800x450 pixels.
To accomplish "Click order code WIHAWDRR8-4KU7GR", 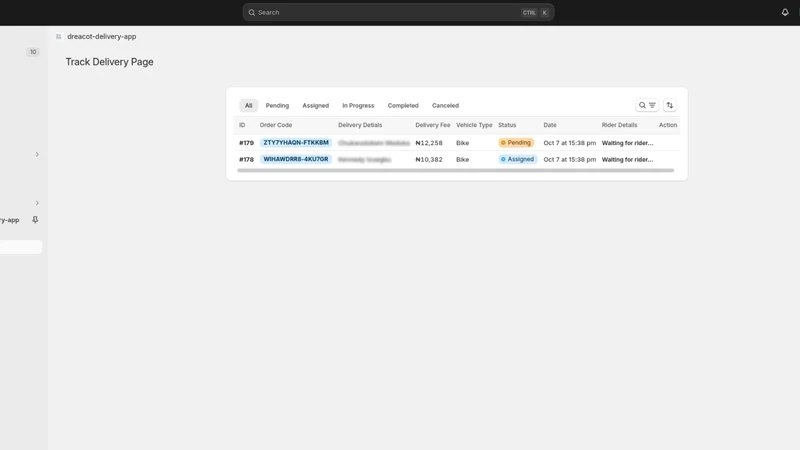I will click(x=296, y=159).
